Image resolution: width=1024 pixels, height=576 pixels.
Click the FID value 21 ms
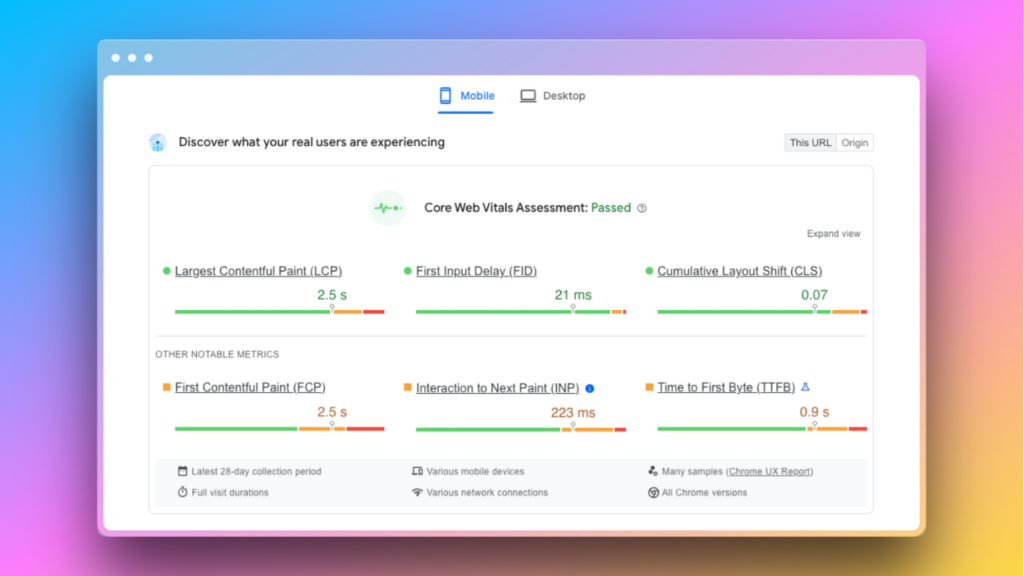click(x=573, y=295)
